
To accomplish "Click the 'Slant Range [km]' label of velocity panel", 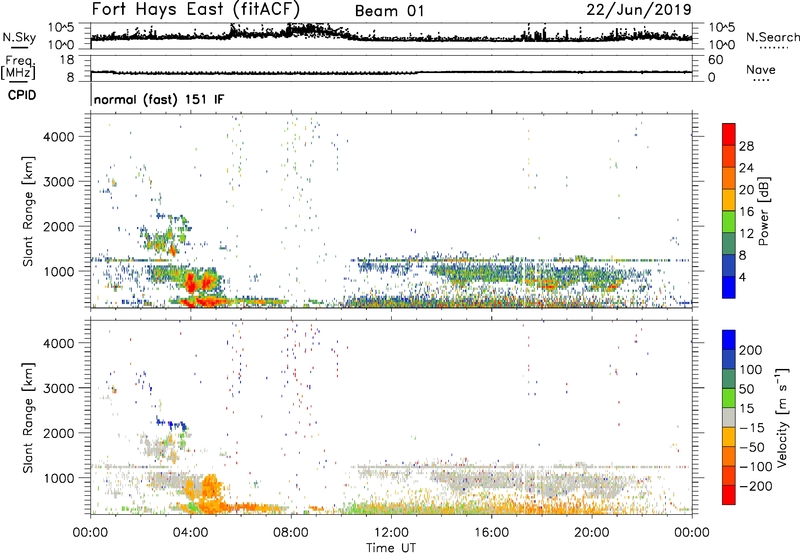I will [28, 418].
